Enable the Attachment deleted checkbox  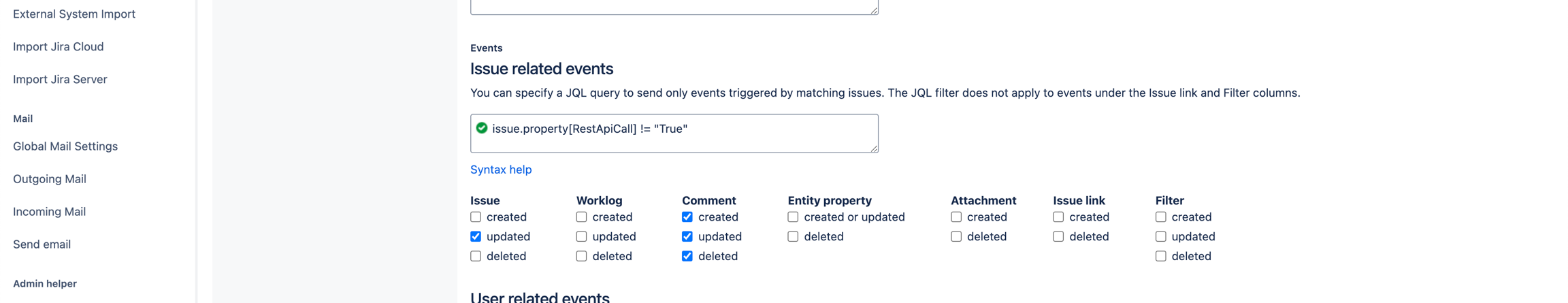coord(956,237)
